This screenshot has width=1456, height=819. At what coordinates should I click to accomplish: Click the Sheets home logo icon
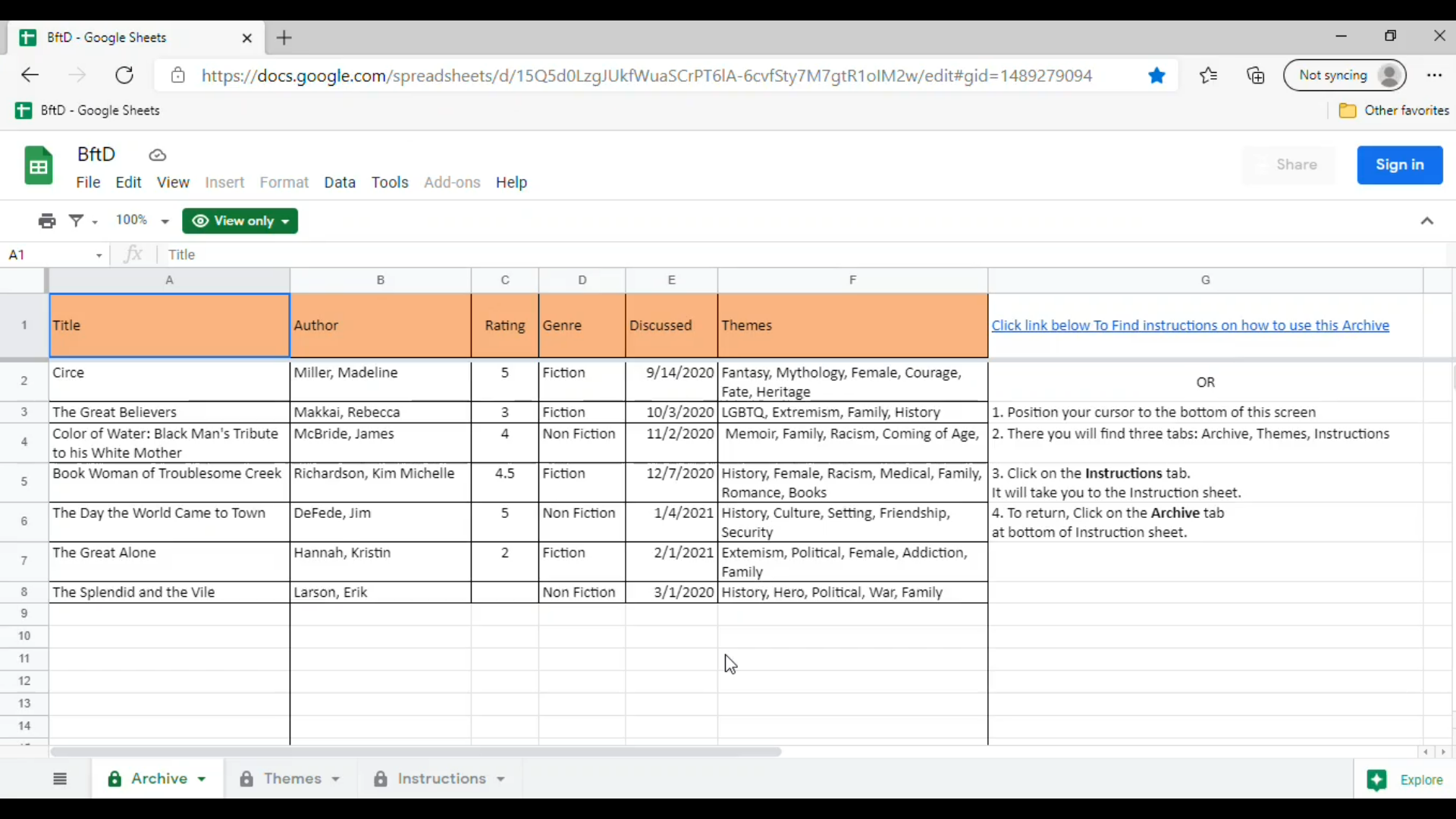pyautogui.click(x=39, y=165)
